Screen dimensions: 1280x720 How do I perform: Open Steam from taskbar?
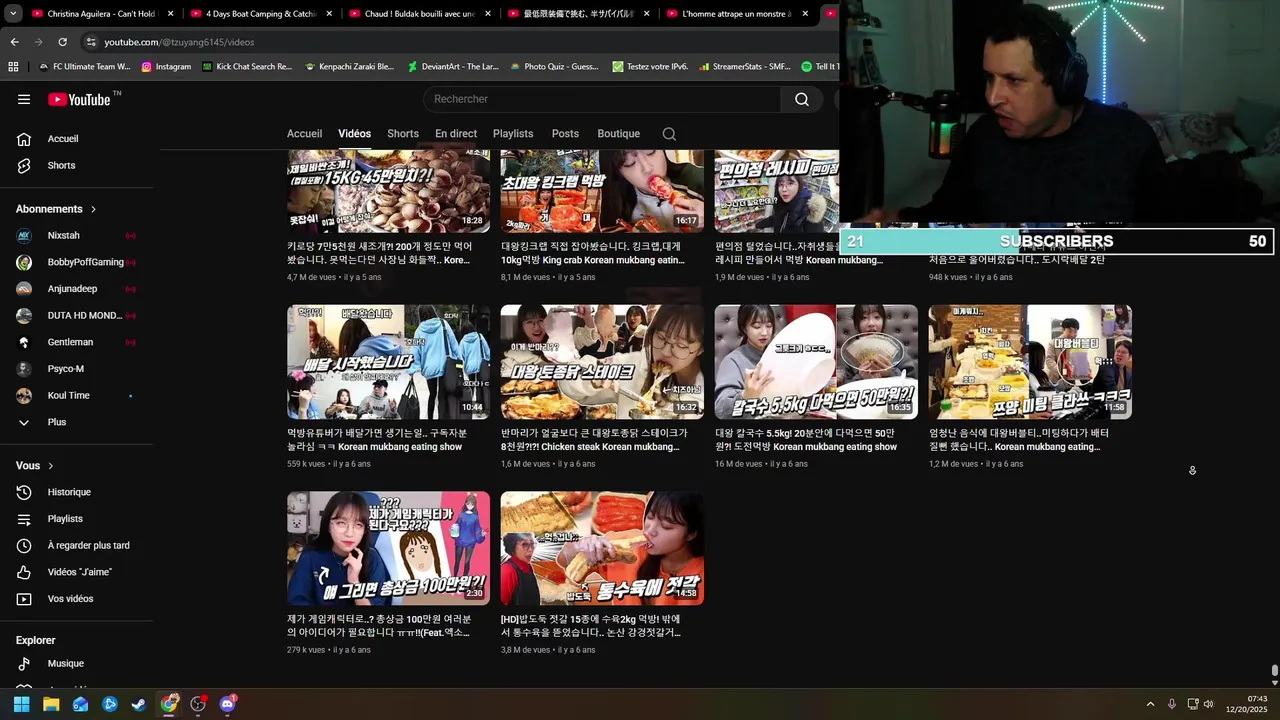coord(139,704)
